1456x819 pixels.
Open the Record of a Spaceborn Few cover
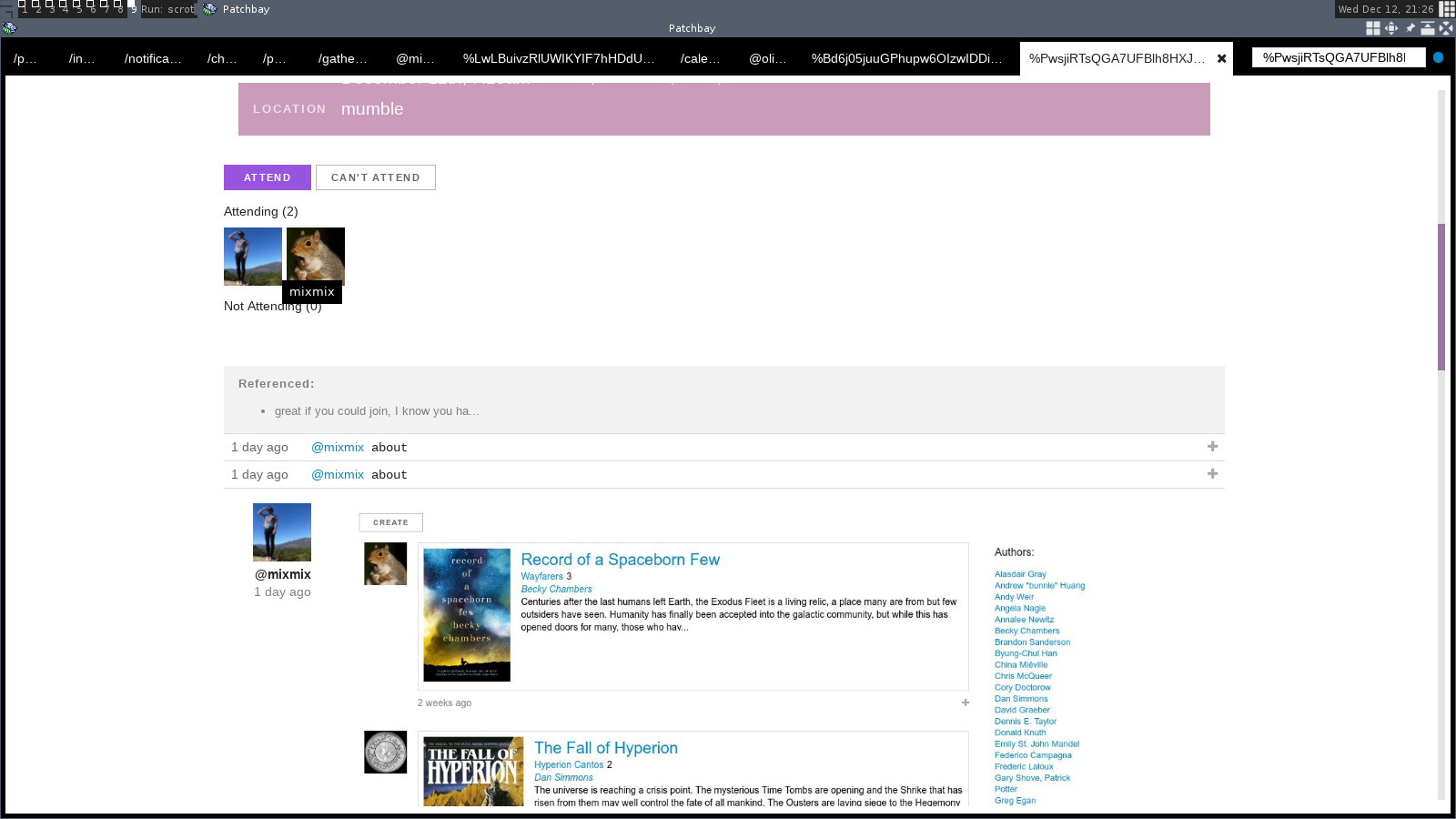tap(467, 615)
